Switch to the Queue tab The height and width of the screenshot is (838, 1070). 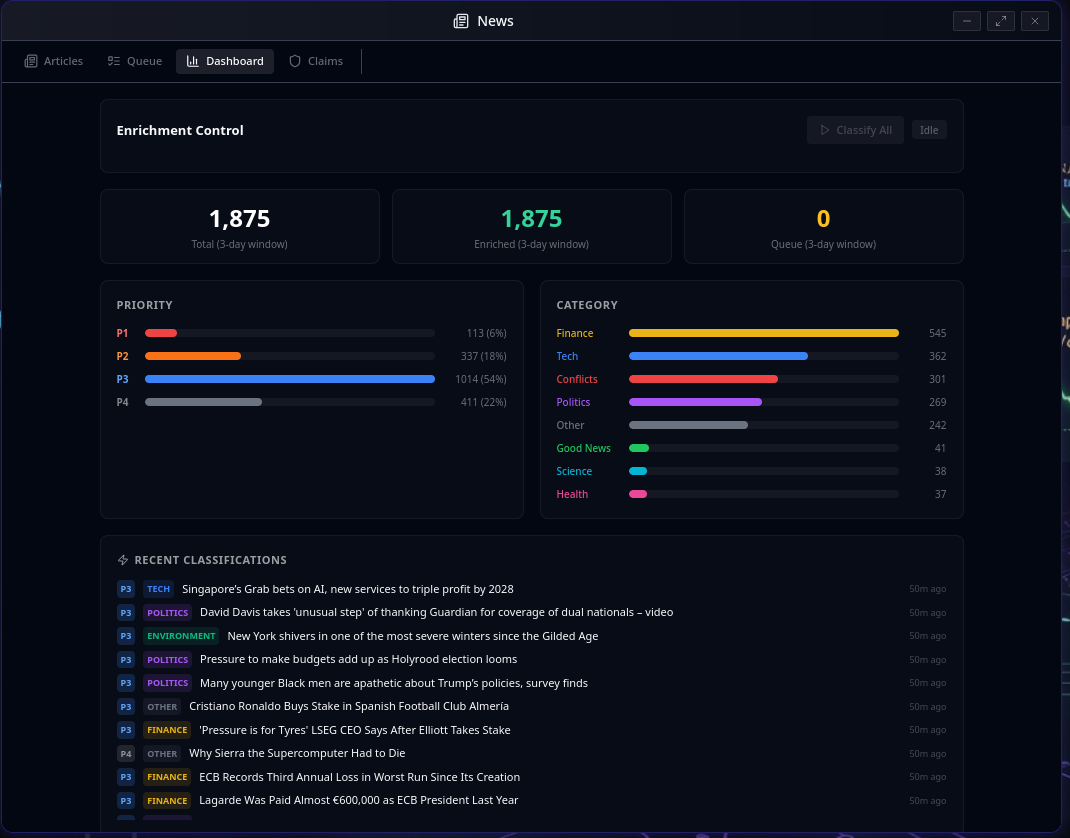coord(134,61)
